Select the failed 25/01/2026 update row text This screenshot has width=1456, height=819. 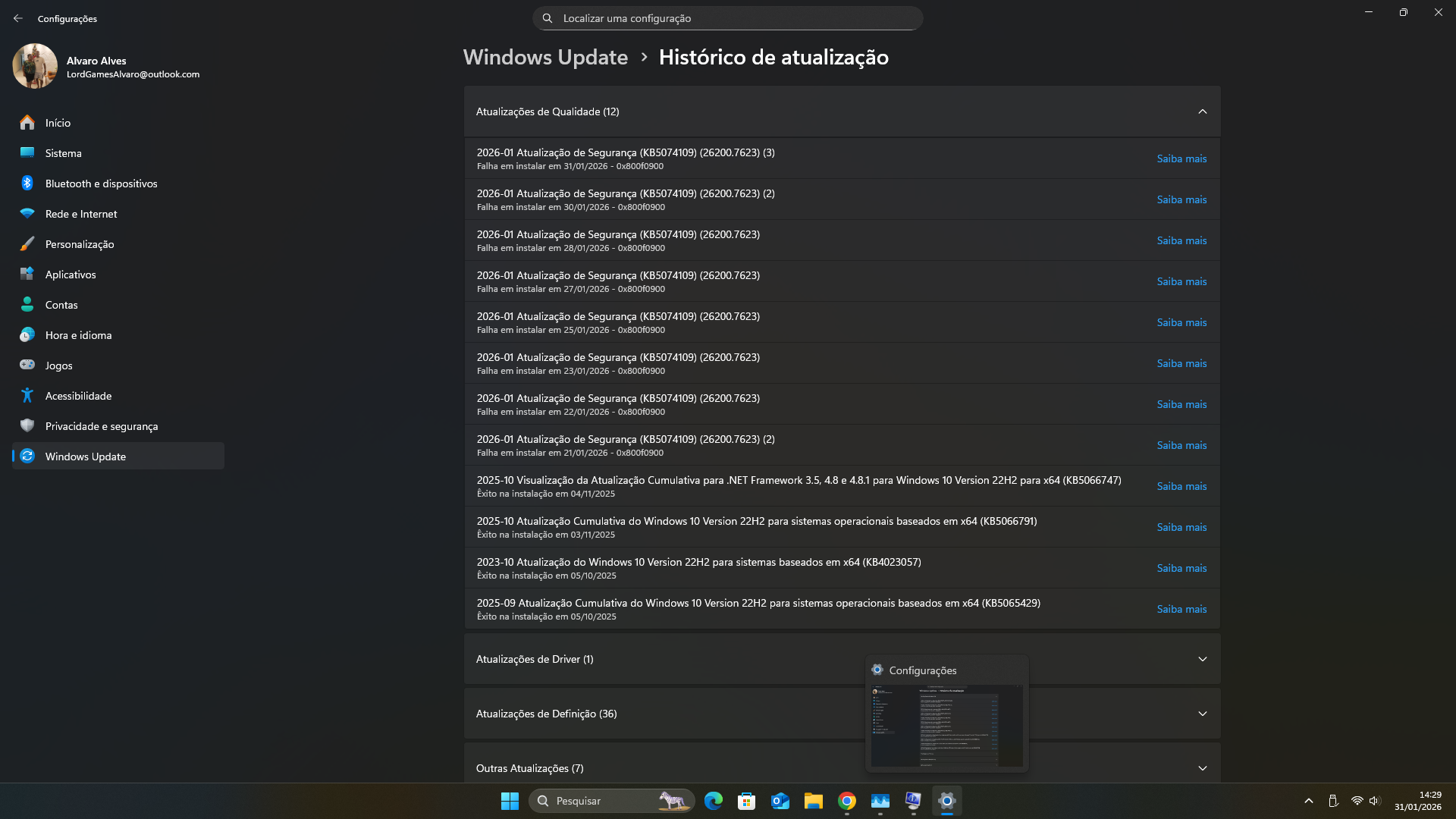(618, 322)
